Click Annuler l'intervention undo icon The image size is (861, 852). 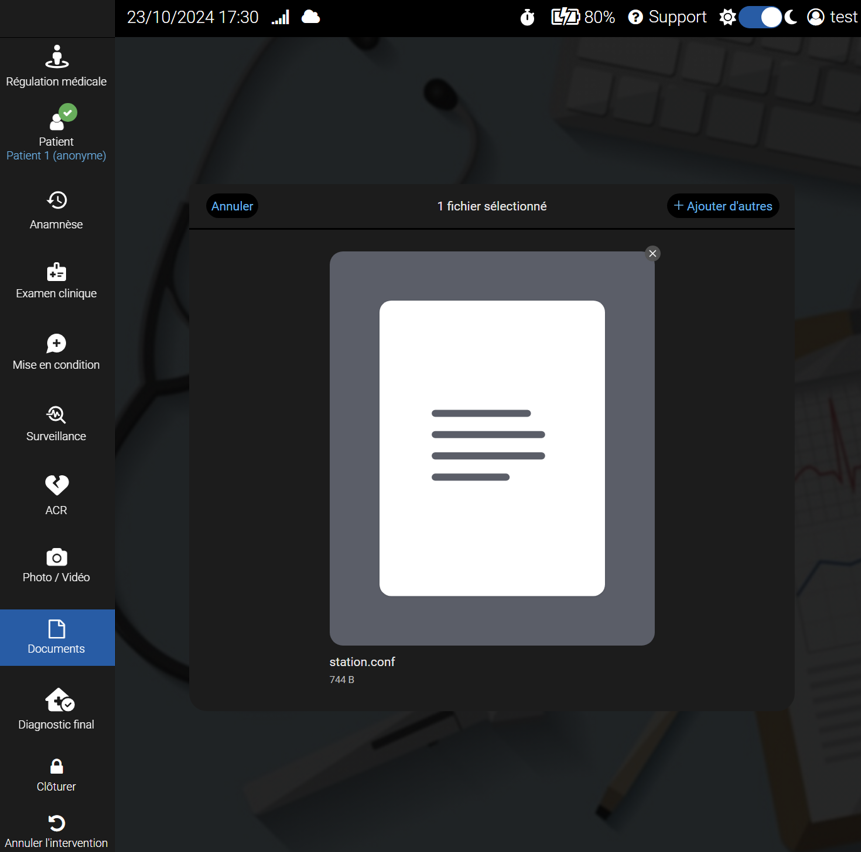tap(57, 823)
